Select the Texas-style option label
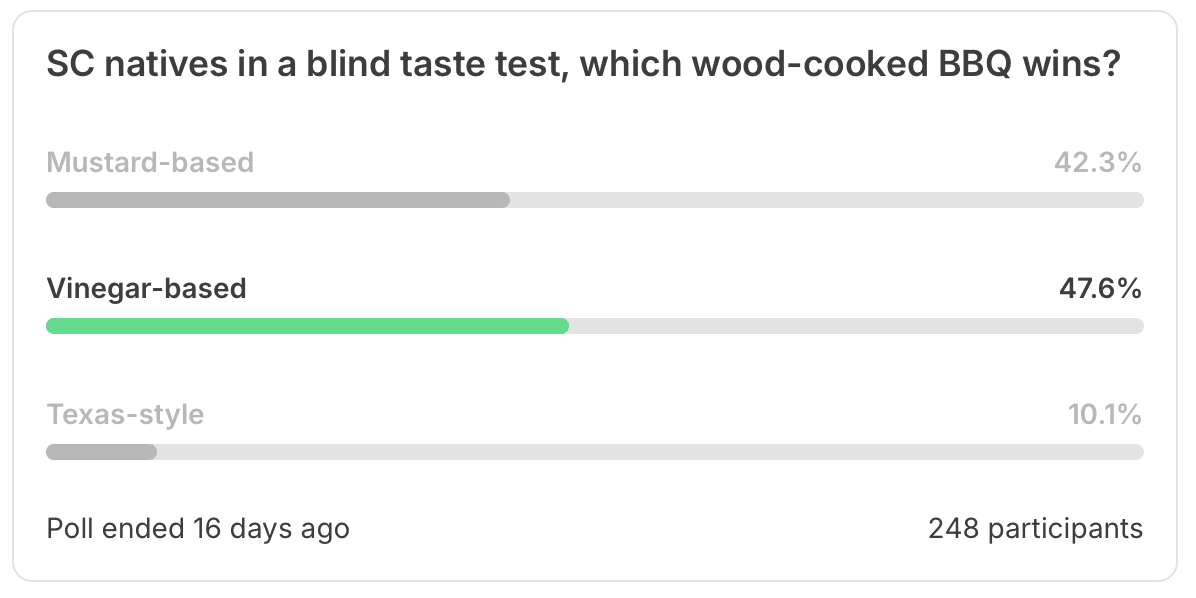 [125, 414]
